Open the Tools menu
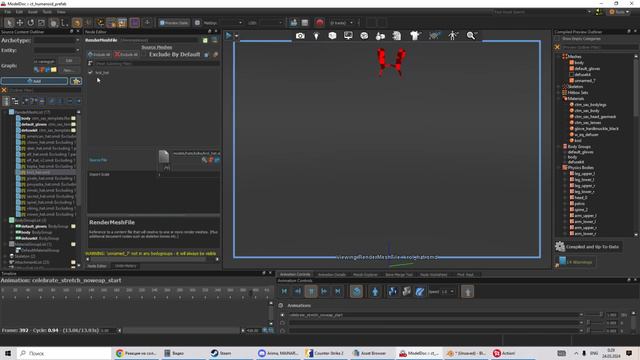Image resolution: width=640 pixels, height=360 pixels. [x=47, y=12]
